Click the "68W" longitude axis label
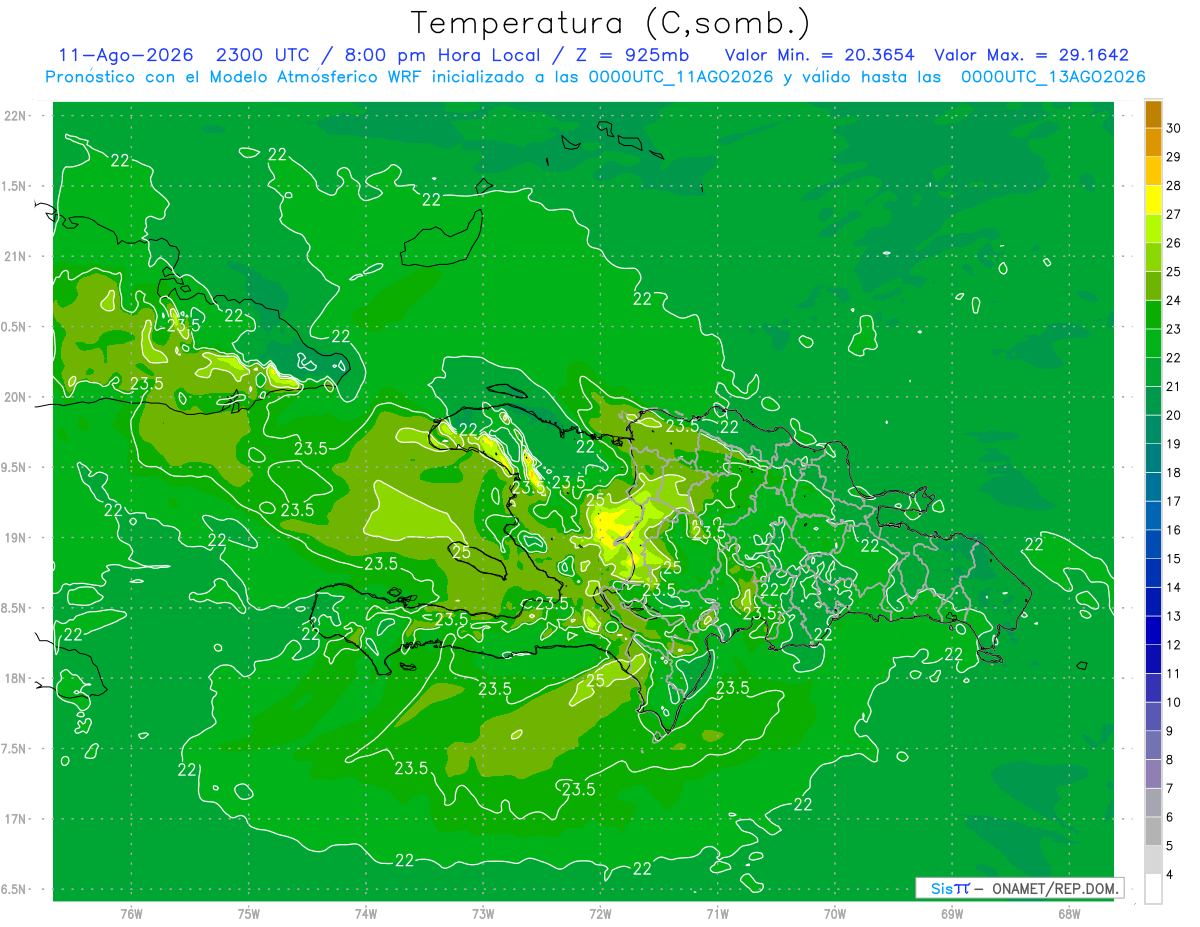This screenshot has width=1200, height=927. tap(1068, 914)
